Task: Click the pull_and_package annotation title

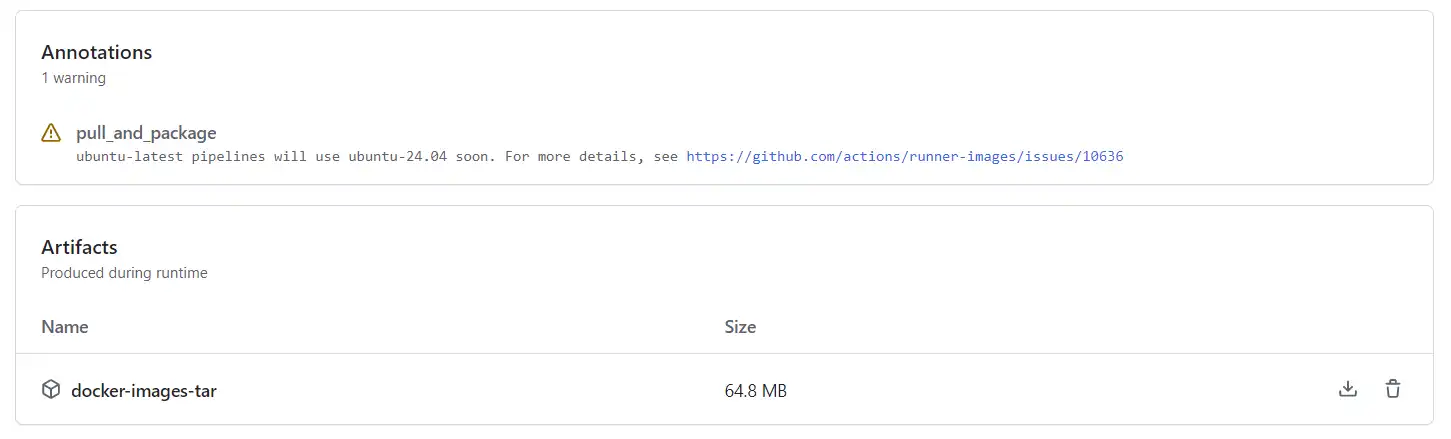Action: 146,133
